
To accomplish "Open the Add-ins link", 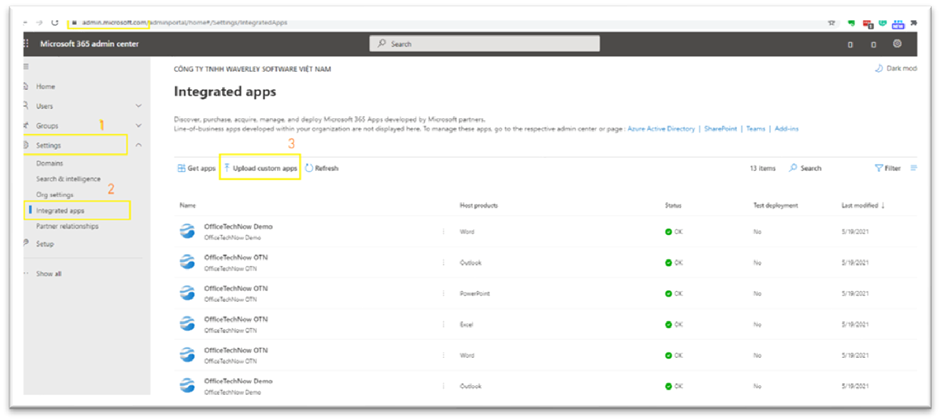I will pyautogui.click(x=787, y=129).
